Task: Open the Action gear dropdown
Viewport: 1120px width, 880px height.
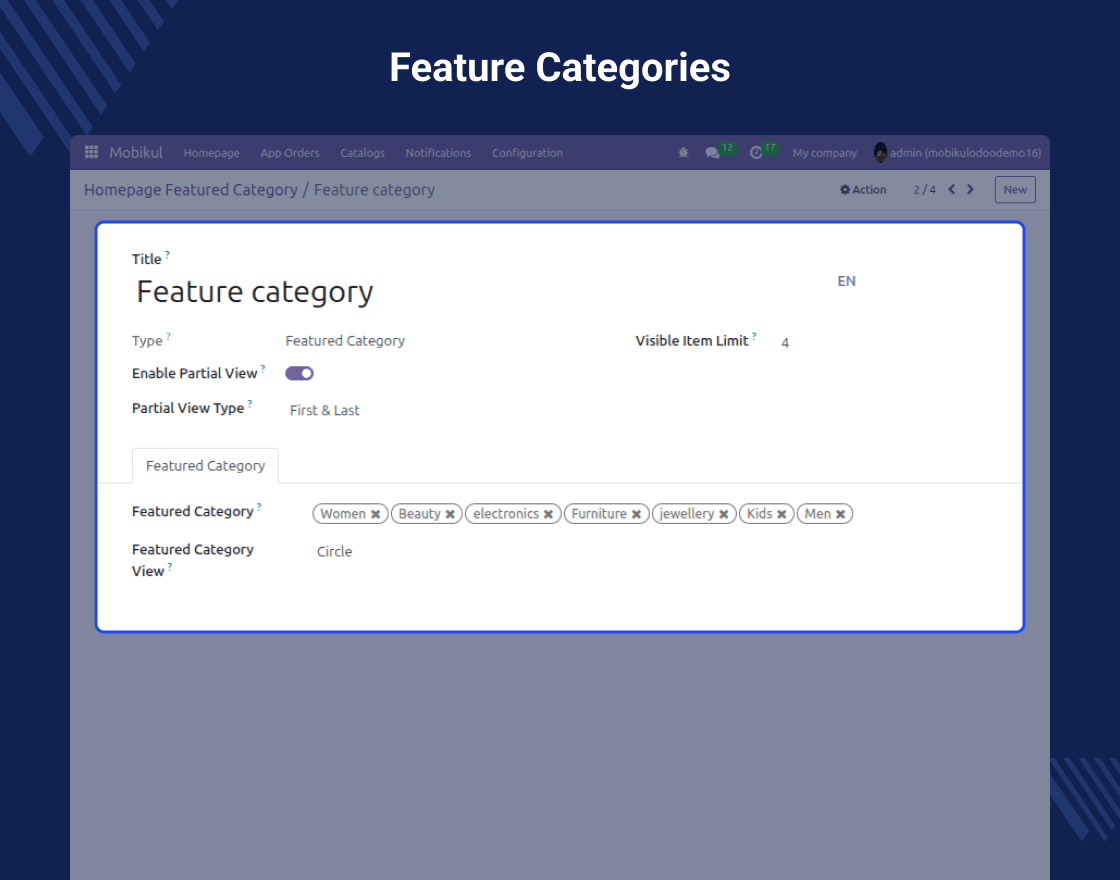Action: point(863,189)
